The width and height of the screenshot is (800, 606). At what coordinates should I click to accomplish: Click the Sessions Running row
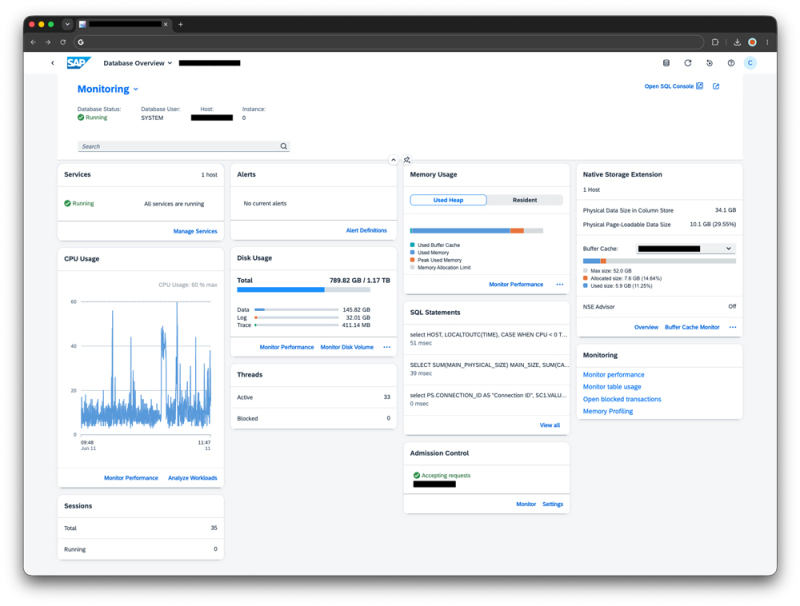tap(141, 549)
